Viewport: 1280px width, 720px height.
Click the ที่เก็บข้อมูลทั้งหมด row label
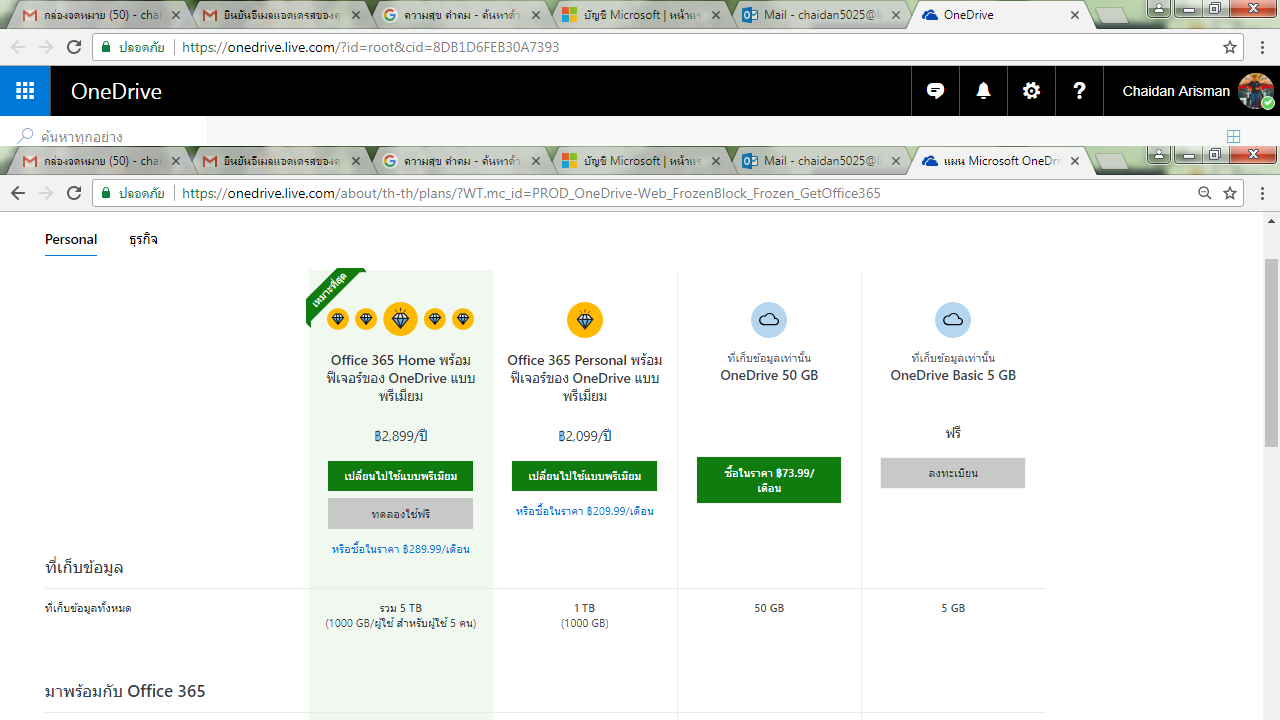[88, 608]
